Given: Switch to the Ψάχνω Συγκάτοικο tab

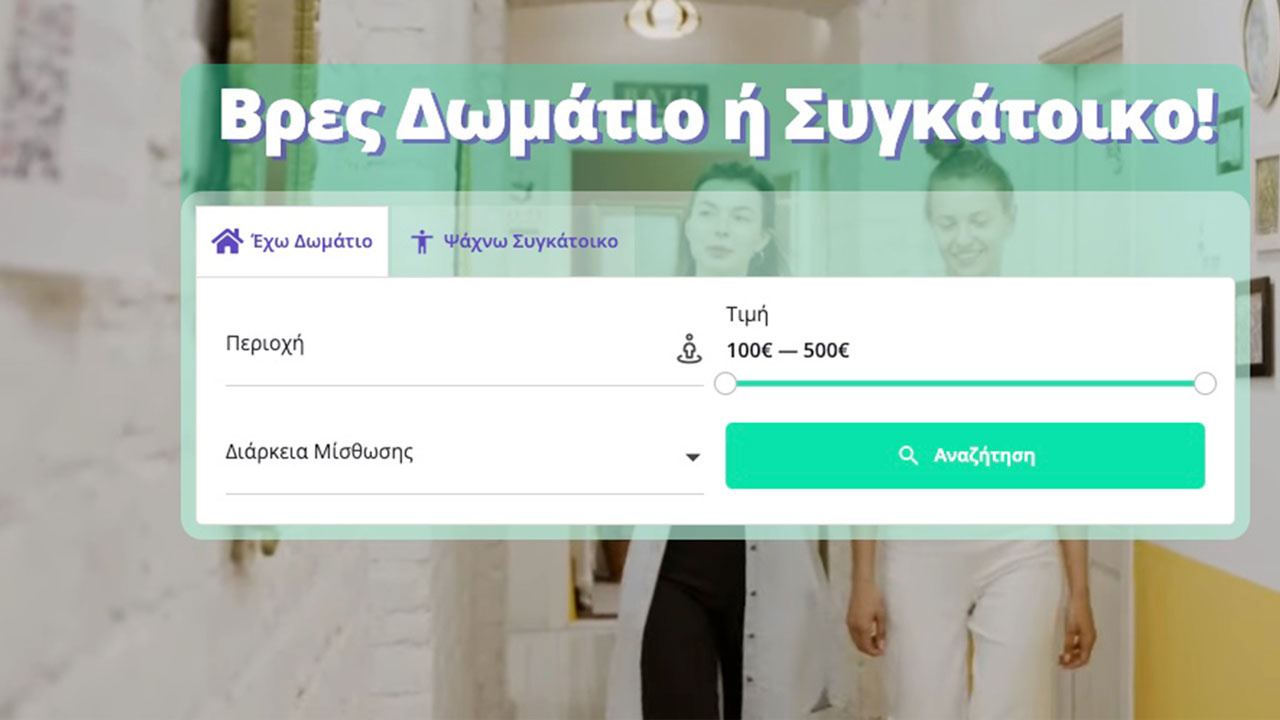Looking at the screenshot, I should pos(515,241).
